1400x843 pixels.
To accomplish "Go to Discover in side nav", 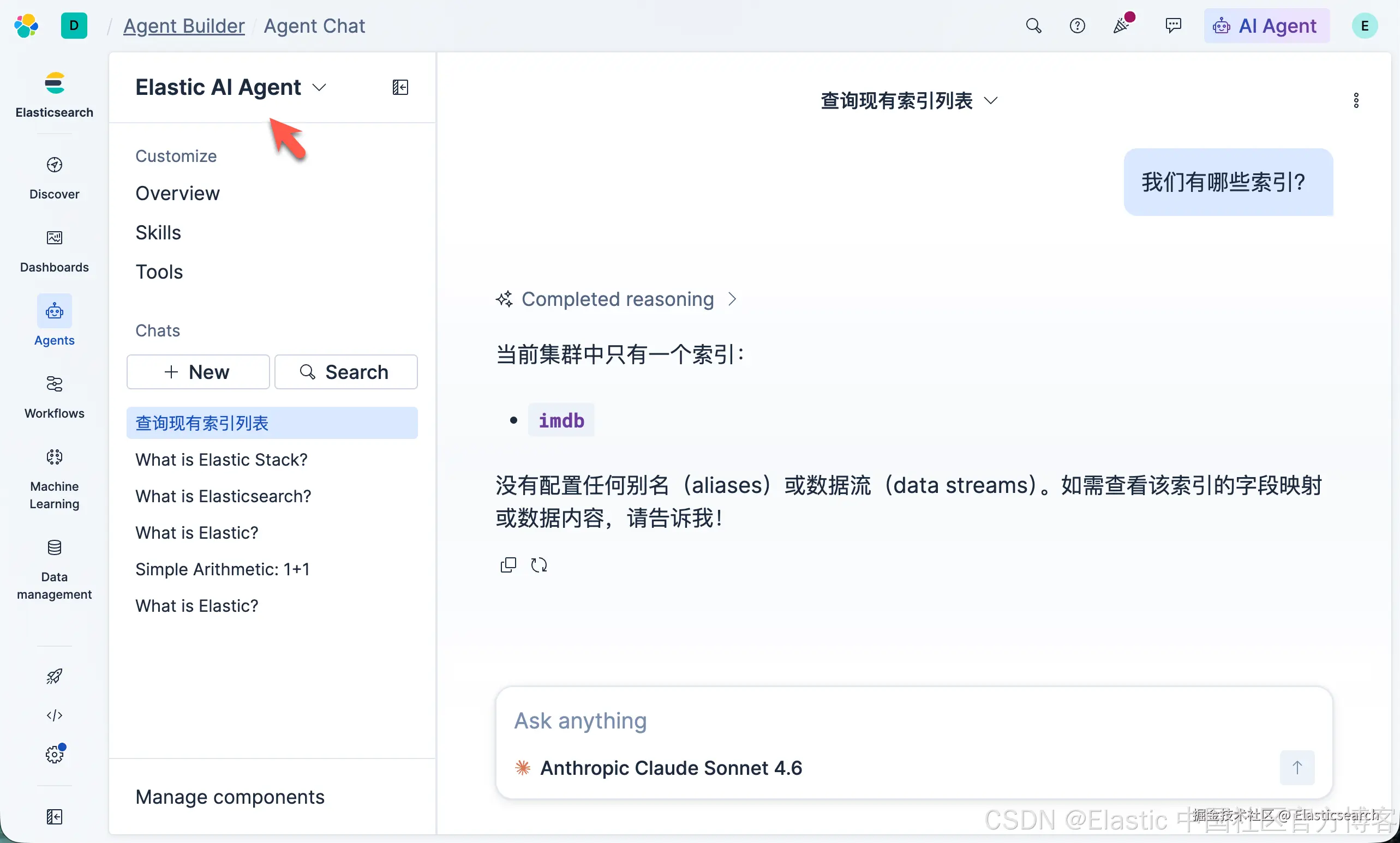I will tap(55, 178).
